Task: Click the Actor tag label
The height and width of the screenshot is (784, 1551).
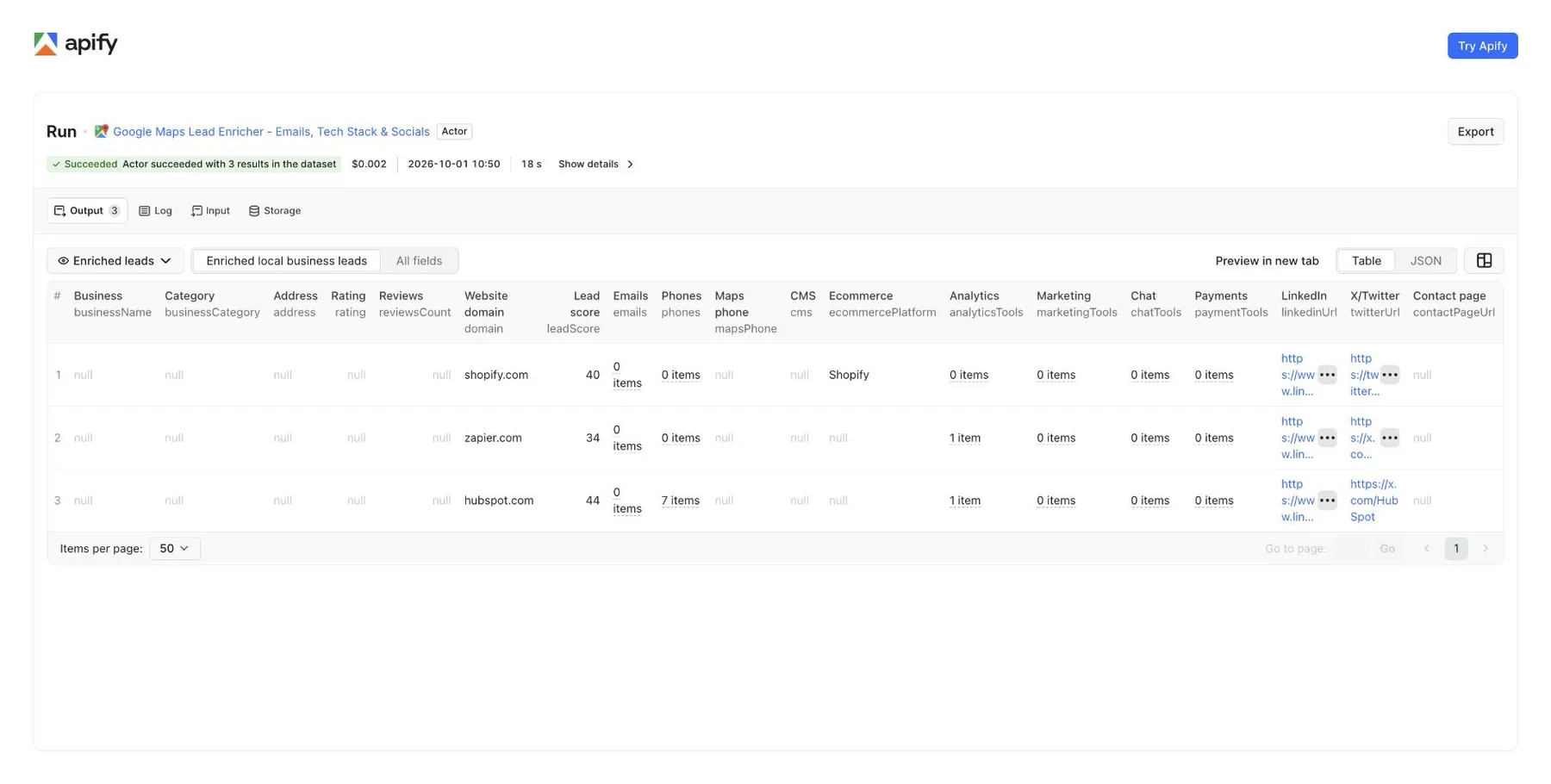Action: 454,131
